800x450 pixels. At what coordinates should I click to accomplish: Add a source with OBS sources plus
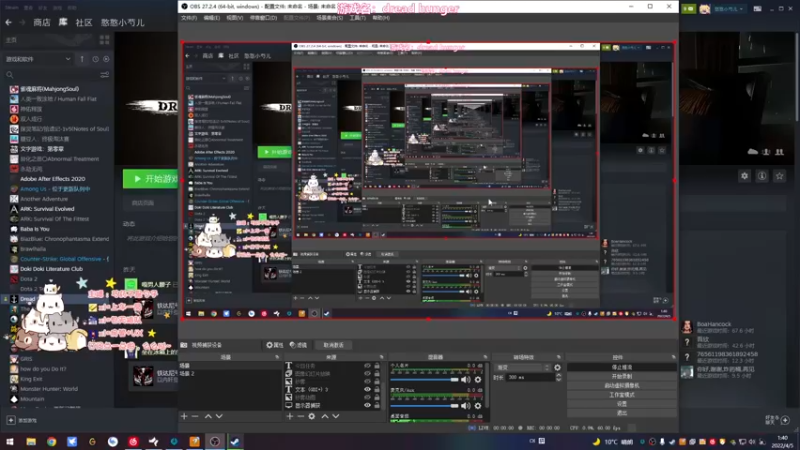pos(289,416)
